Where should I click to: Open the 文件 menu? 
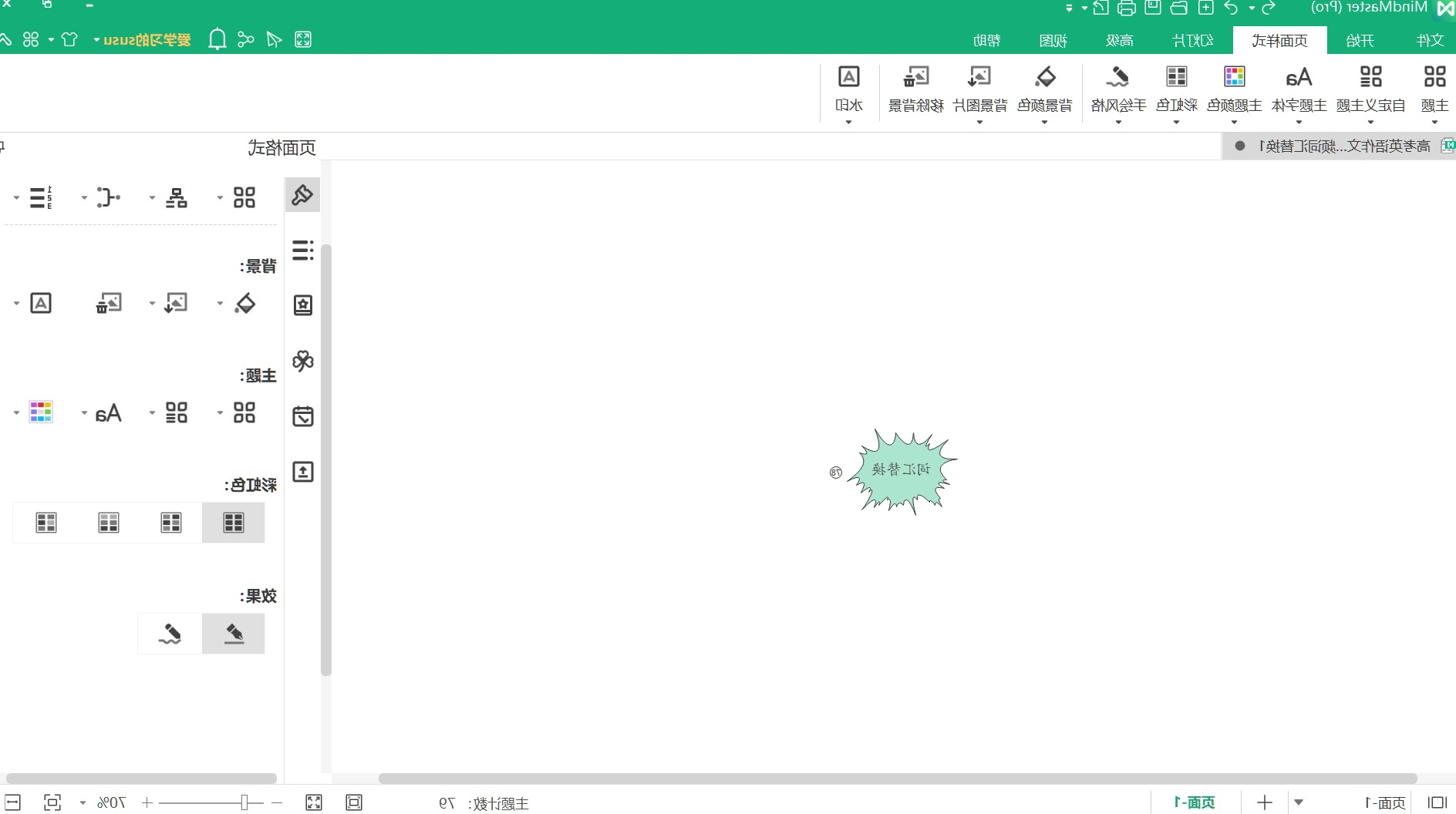pos(1431,40)
